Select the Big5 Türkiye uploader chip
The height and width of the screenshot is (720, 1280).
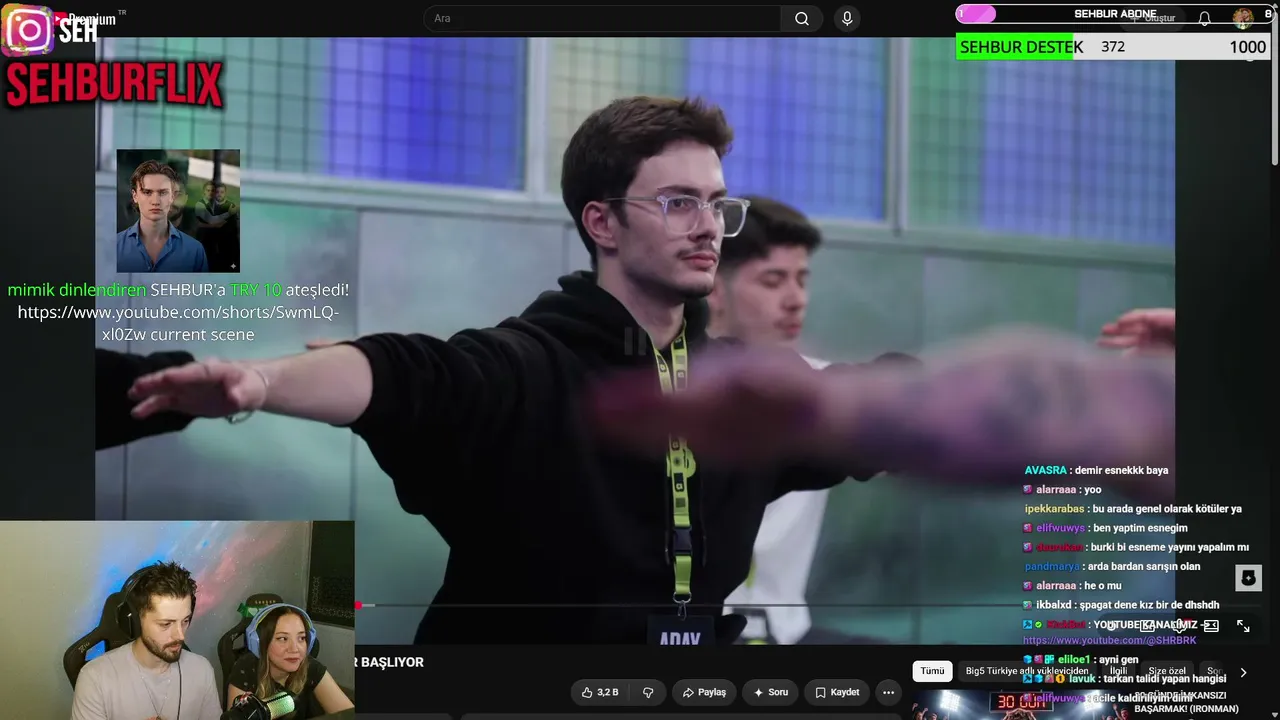(x=1027, y=672)
